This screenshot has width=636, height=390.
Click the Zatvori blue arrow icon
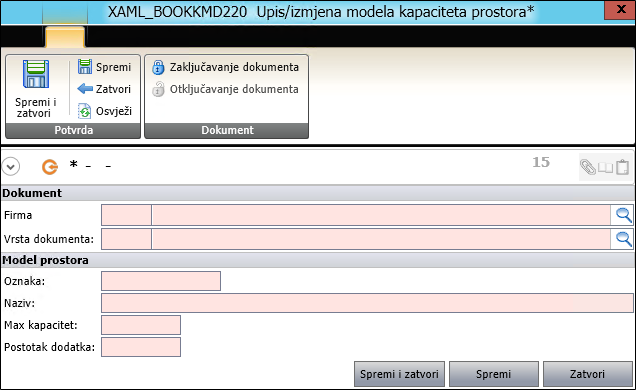pyautogui.click(x=85, y=88)
